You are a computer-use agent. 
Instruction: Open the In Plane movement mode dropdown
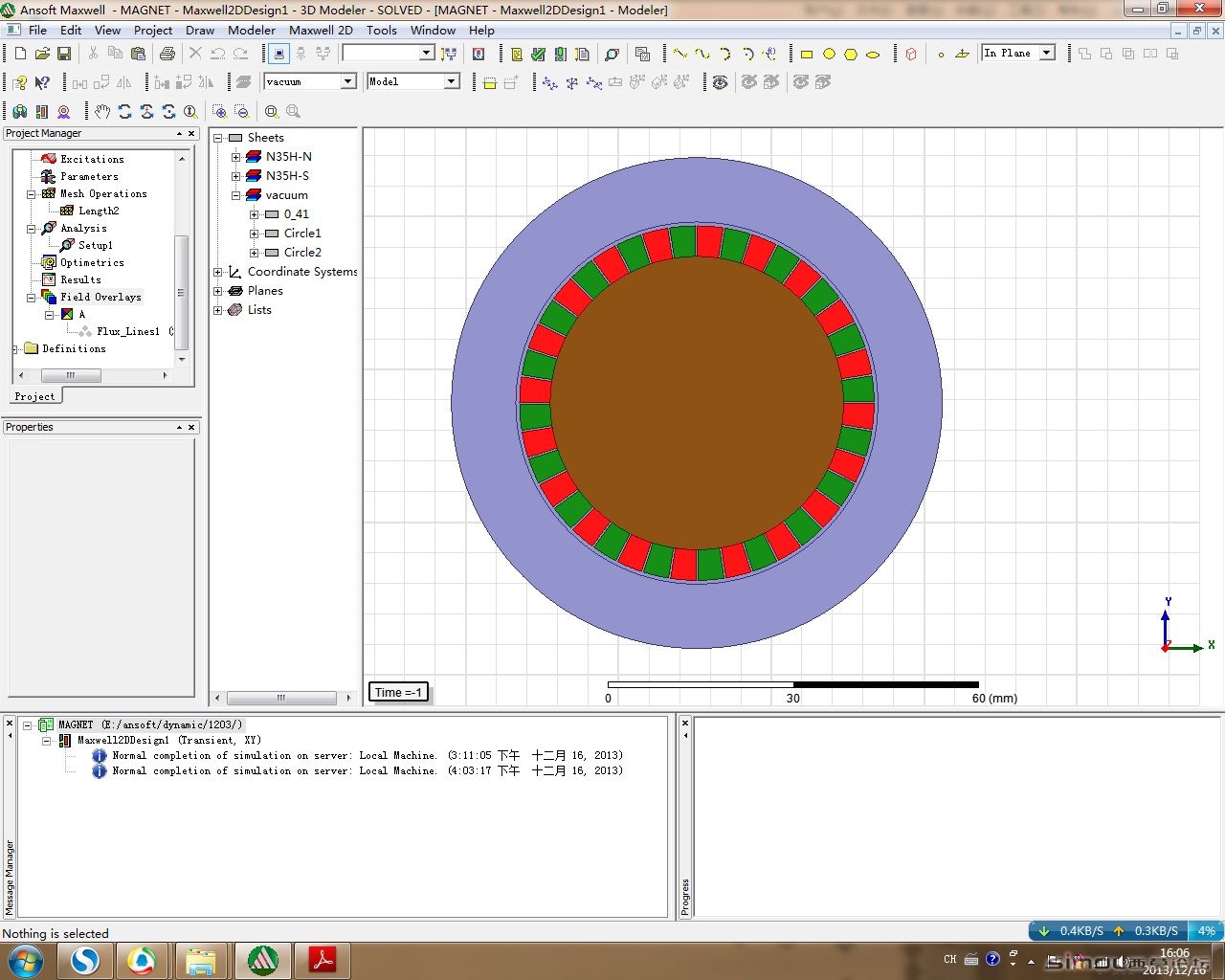tap(1047, 53)
